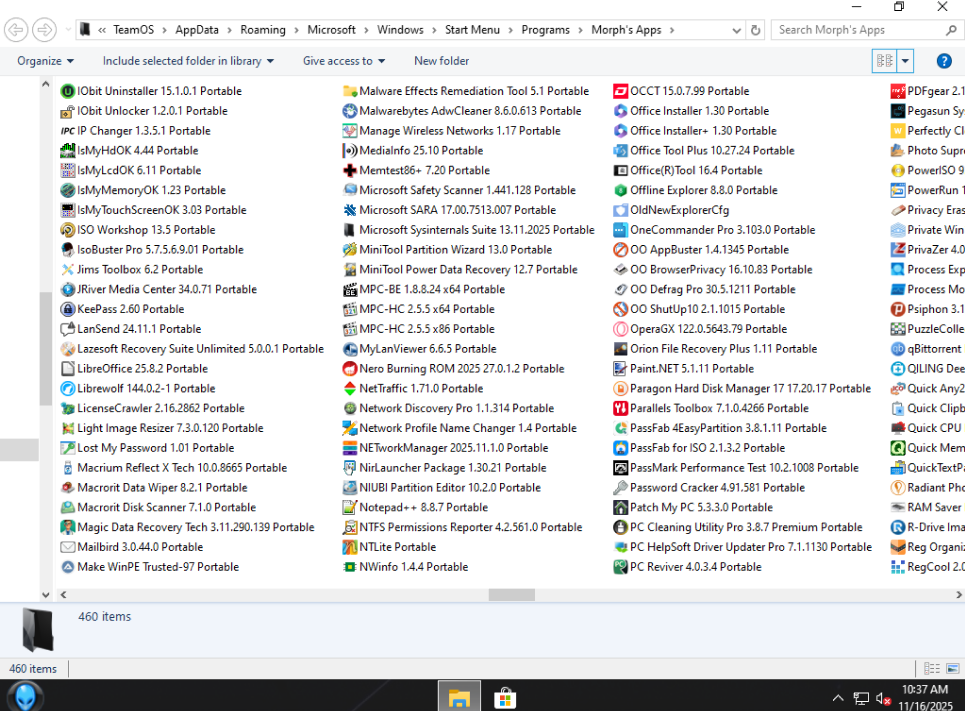This screenshot has height=711, width=965.
Task: Navigate to the Microsoft breadcrumb
Action: [331, 30]
